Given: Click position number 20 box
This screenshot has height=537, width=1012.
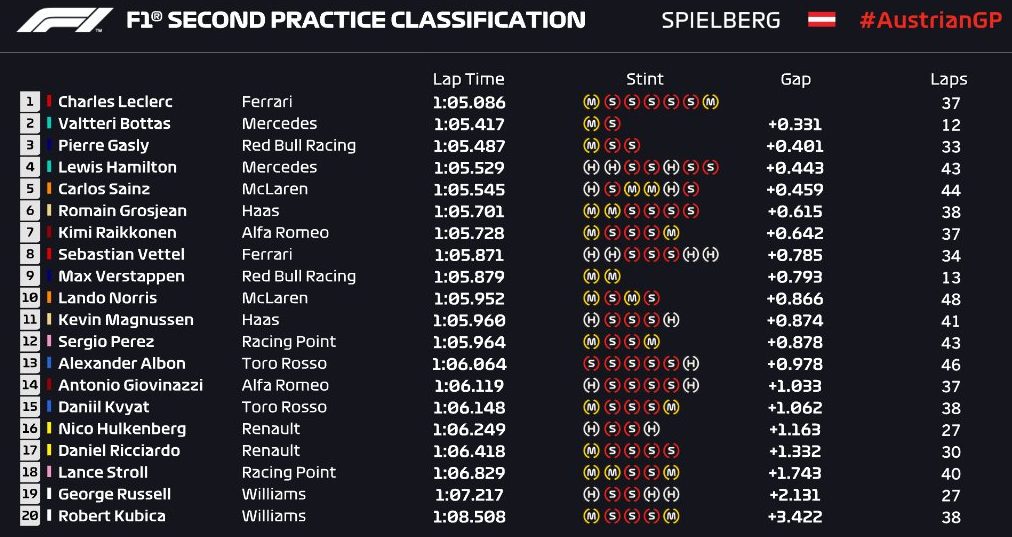Looking at the screenshot, I should coord(30,516).
